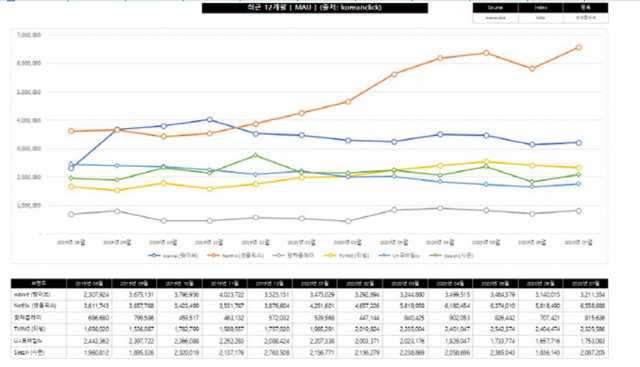Click the Netflix row label in the table
640x367 pixels.
35,306
